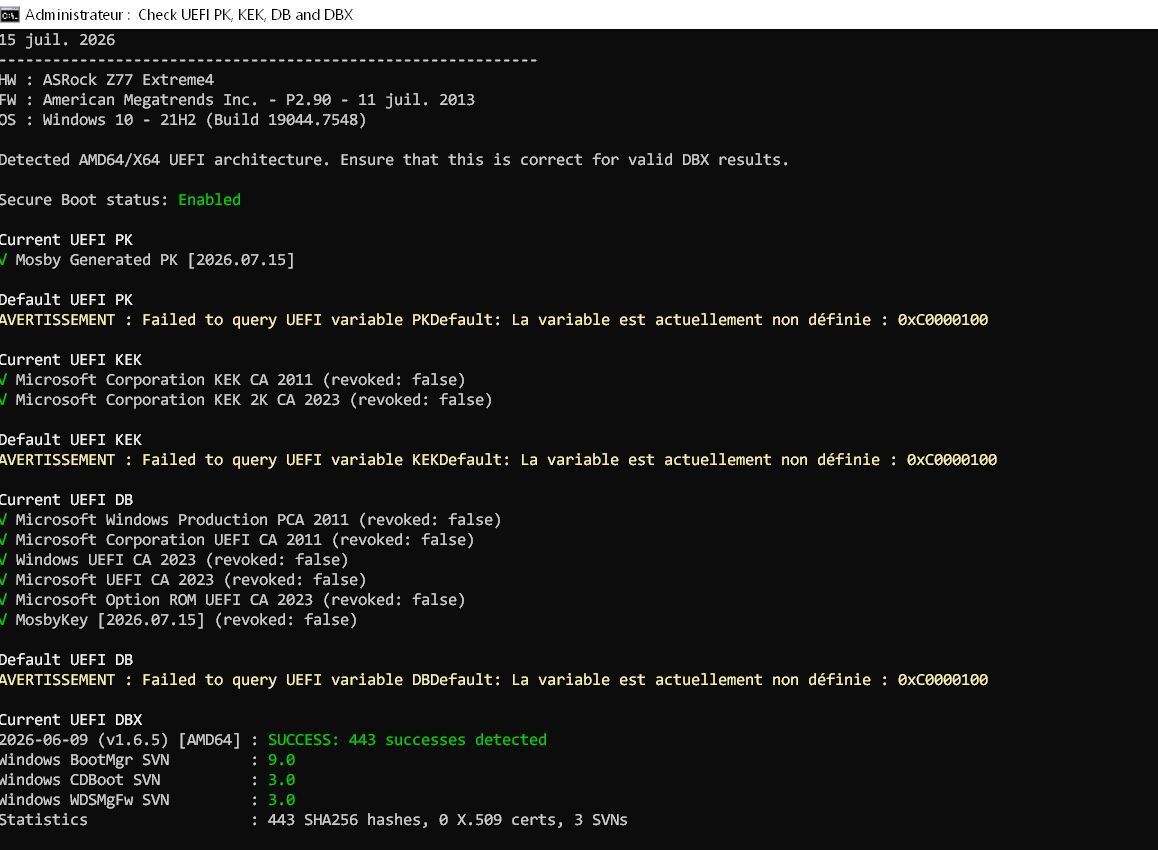Click the green Enabled Secure Boot status
Viewport: 1158px width, 850px height.
(209, 199)
